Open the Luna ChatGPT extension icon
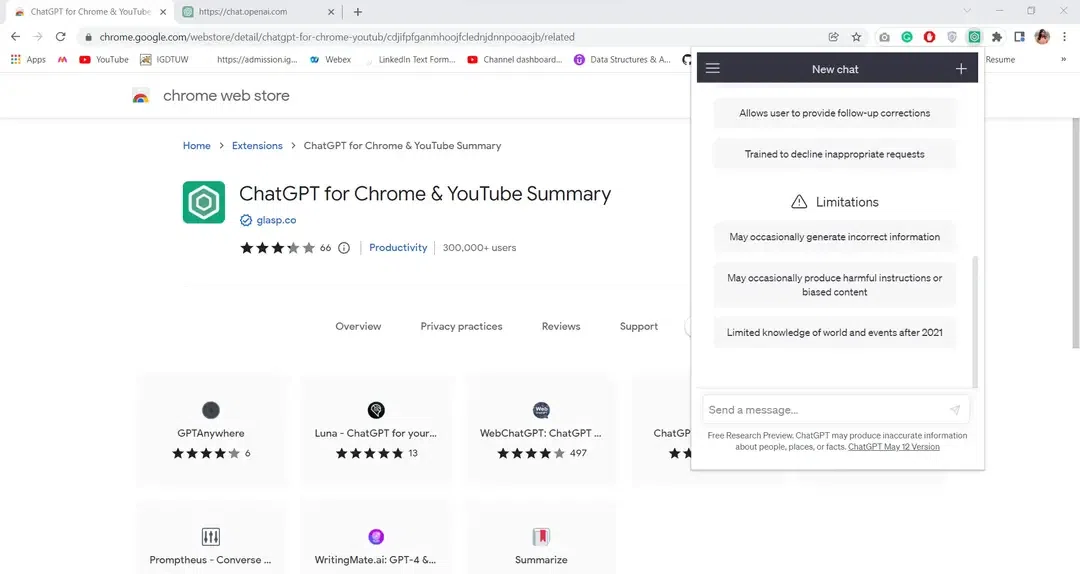Viewport: 1080px width, 574px height. 376,410
